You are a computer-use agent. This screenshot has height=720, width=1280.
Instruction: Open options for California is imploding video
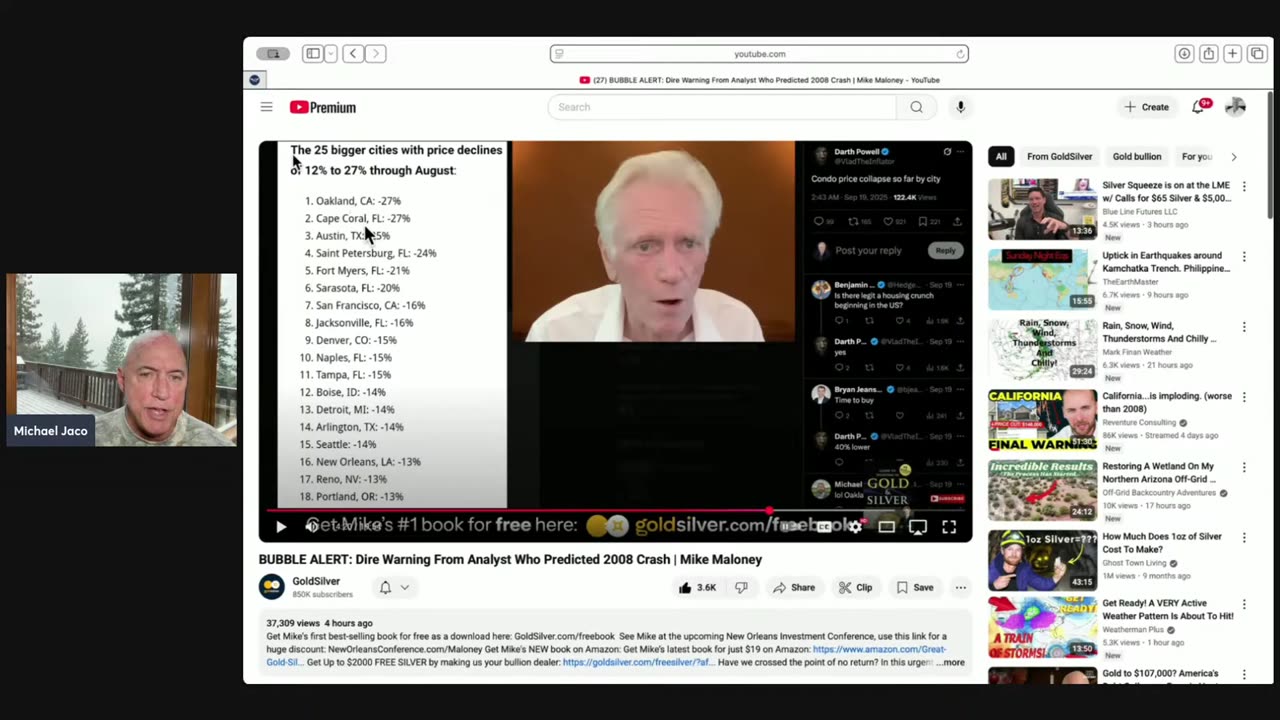pos(1244,397)
